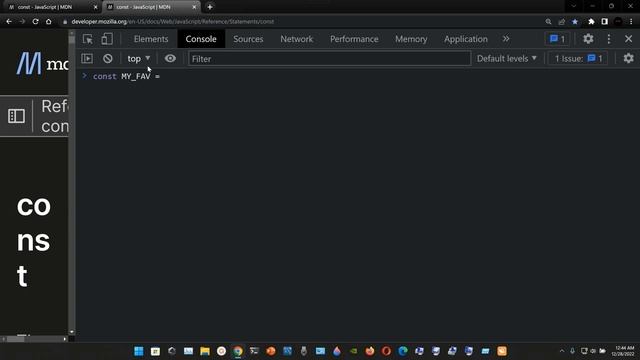Click the address bar URL
The height and width of the screenshot is (360, 640).
click(173, 22)
